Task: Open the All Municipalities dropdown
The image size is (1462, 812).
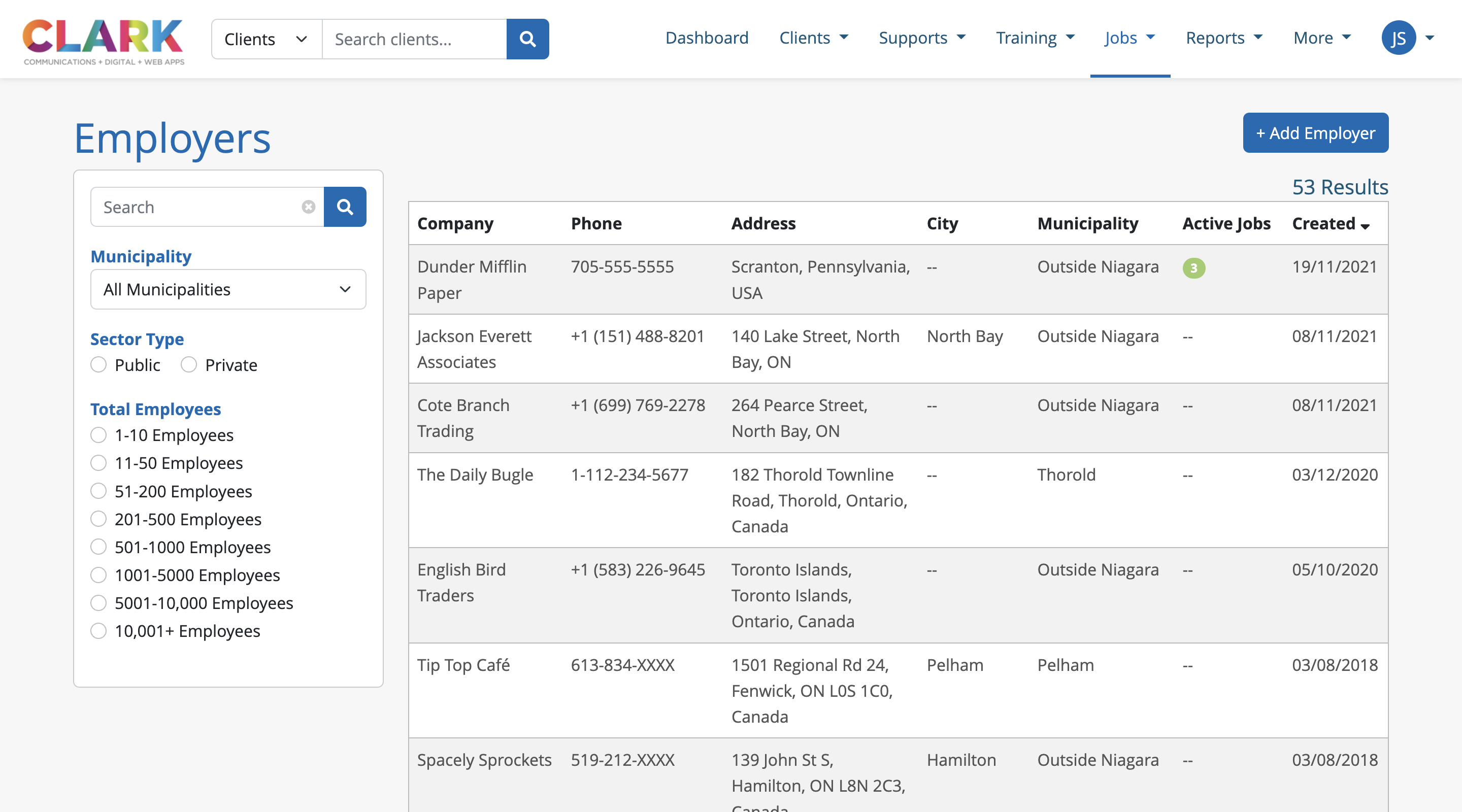Action: coord(228,289)
